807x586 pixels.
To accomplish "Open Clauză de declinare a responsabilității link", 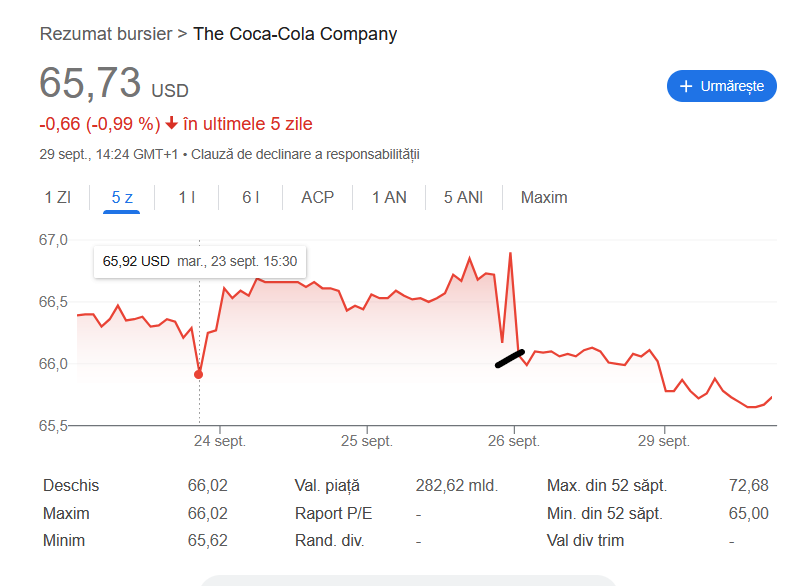I will [x=305, y=154].
